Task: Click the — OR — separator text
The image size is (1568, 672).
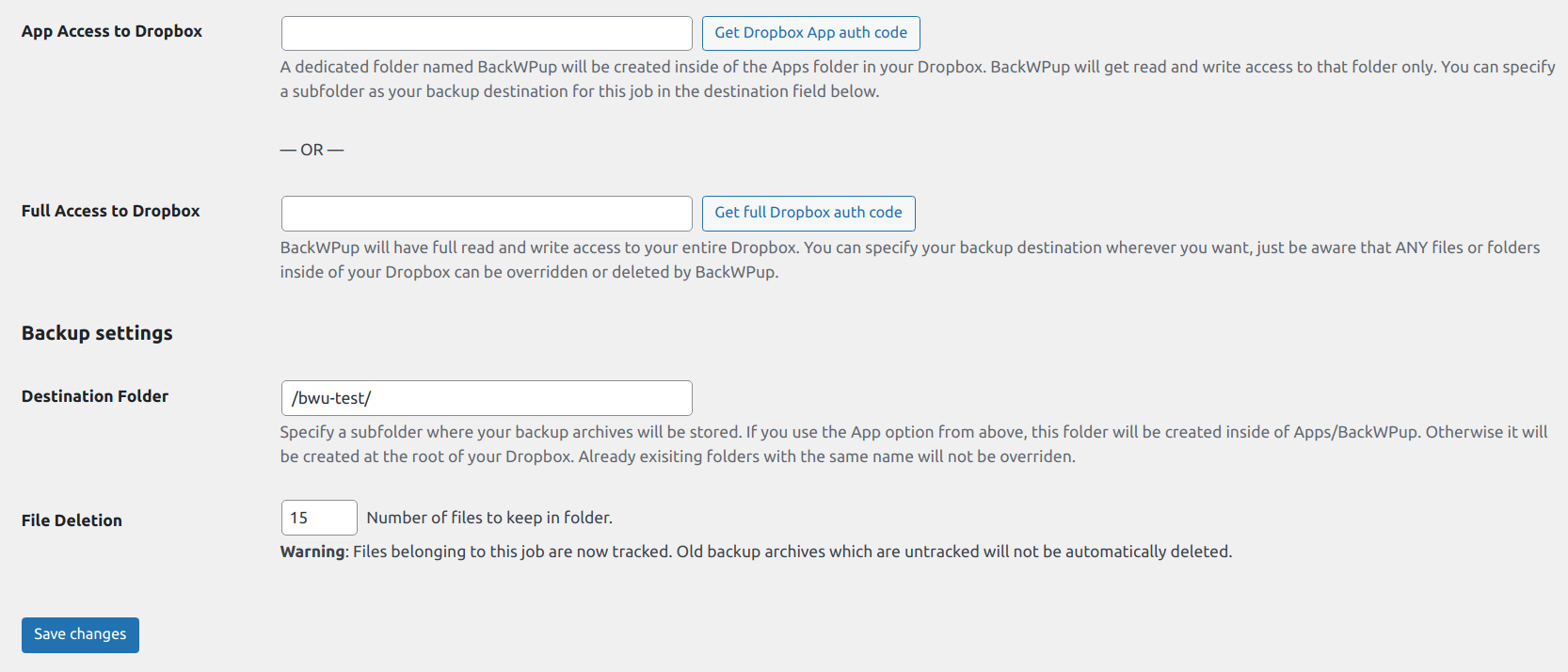Action: [x=312, y=150]
